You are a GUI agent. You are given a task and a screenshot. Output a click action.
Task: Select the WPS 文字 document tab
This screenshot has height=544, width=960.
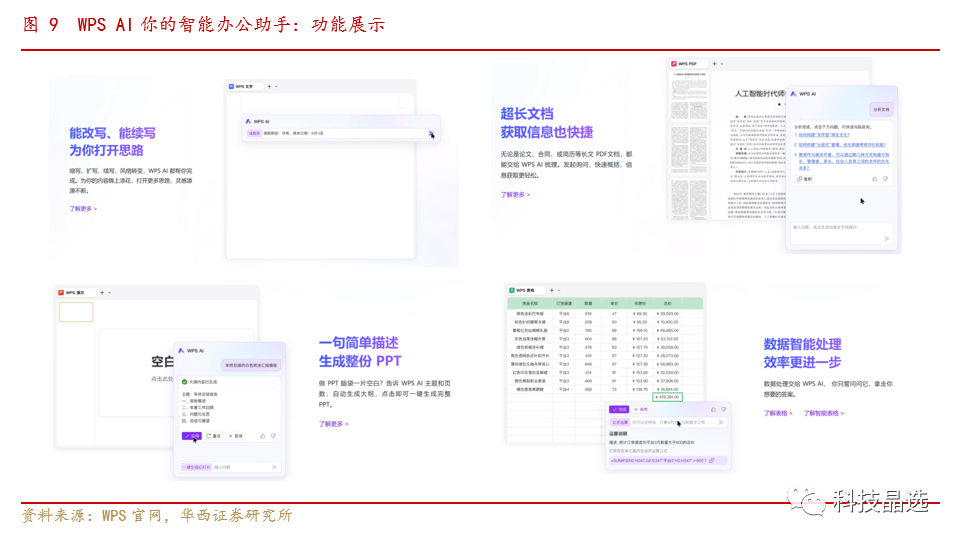point(244,87)
